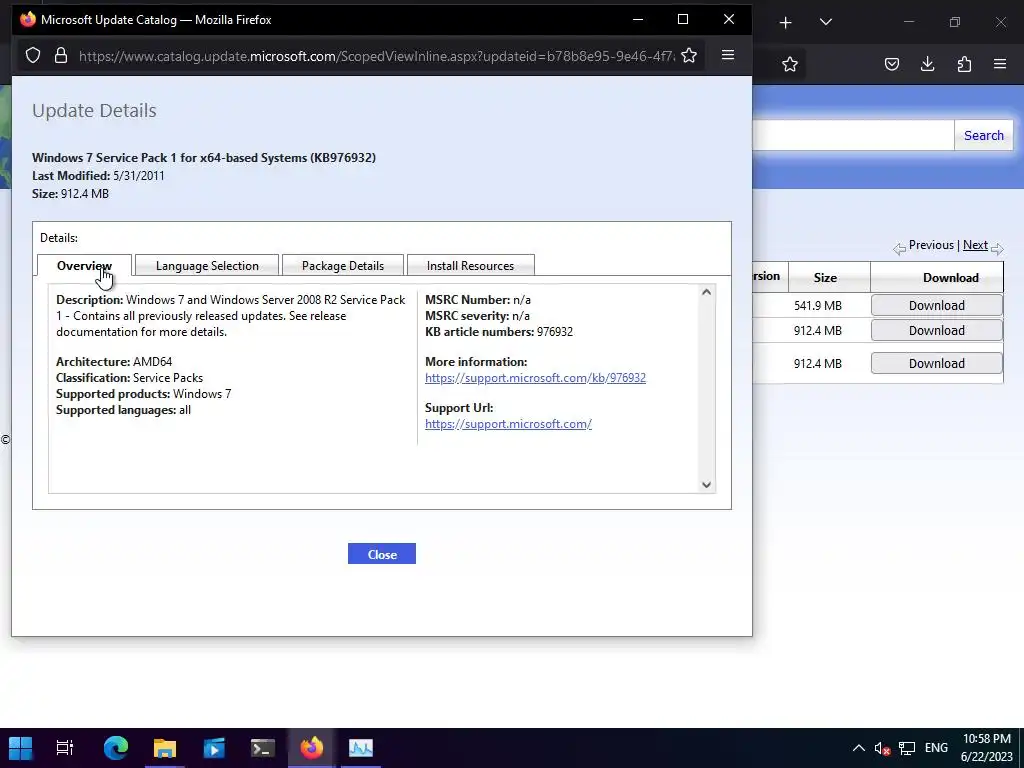Open the Windows Start menu
The height and width of the screenshot is (768, 1024).
coord(21,748)
